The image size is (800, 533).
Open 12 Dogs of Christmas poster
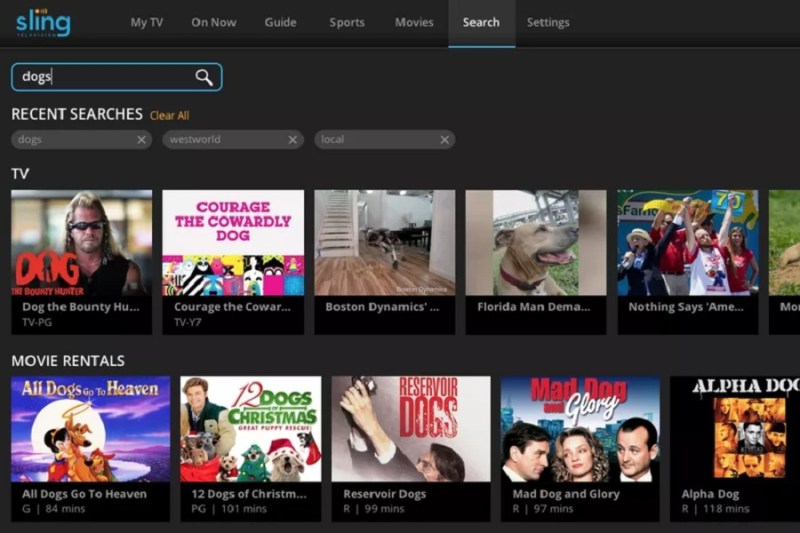point(251,429)
